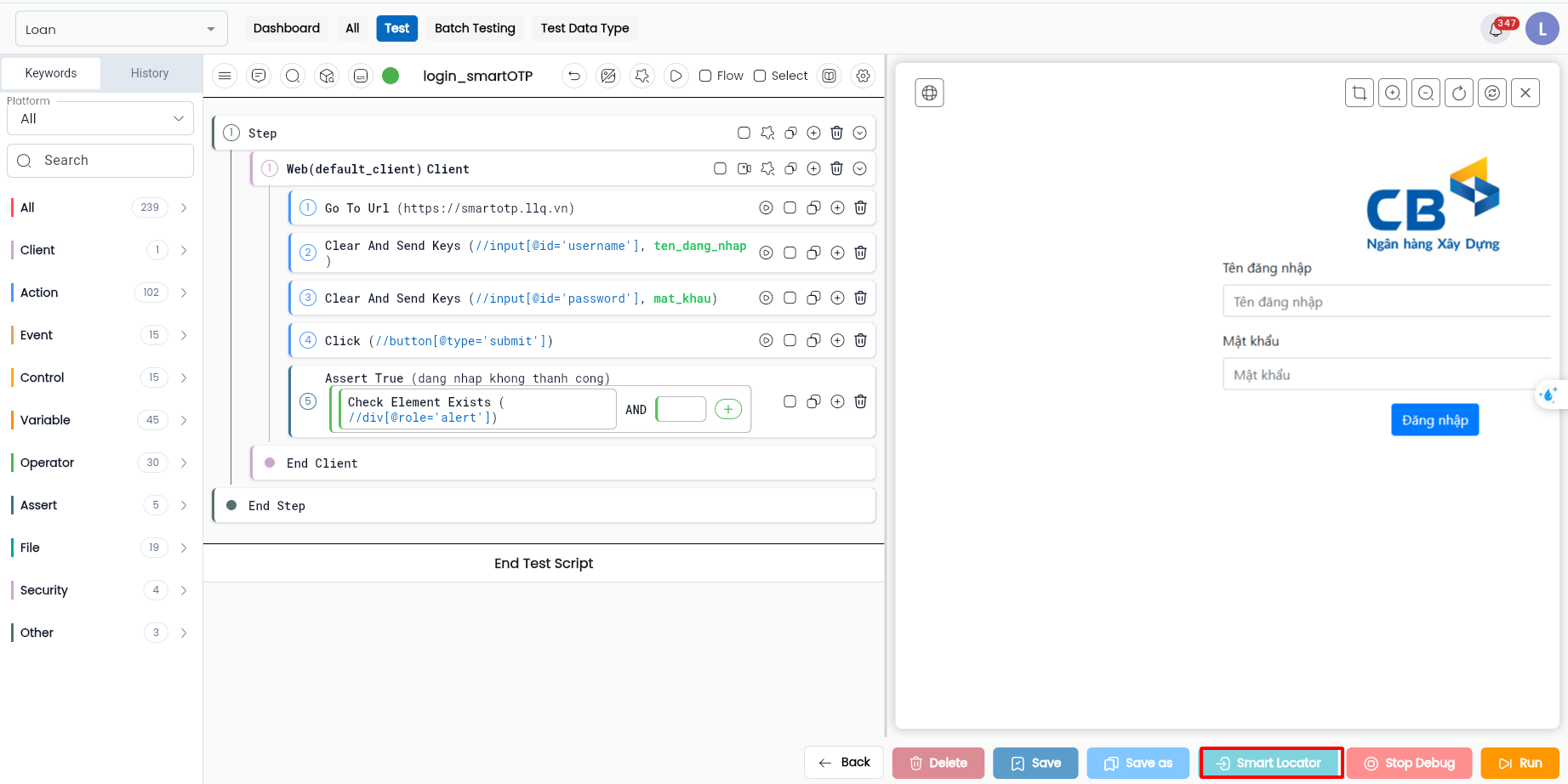Click the globe icon in preview panel
1568x784 pixels.
(x=929, y=93)
